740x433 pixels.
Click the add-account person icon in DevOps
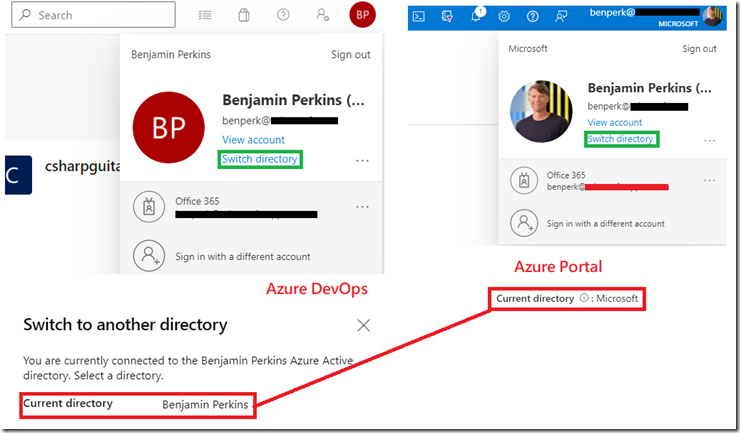[149, 256]
